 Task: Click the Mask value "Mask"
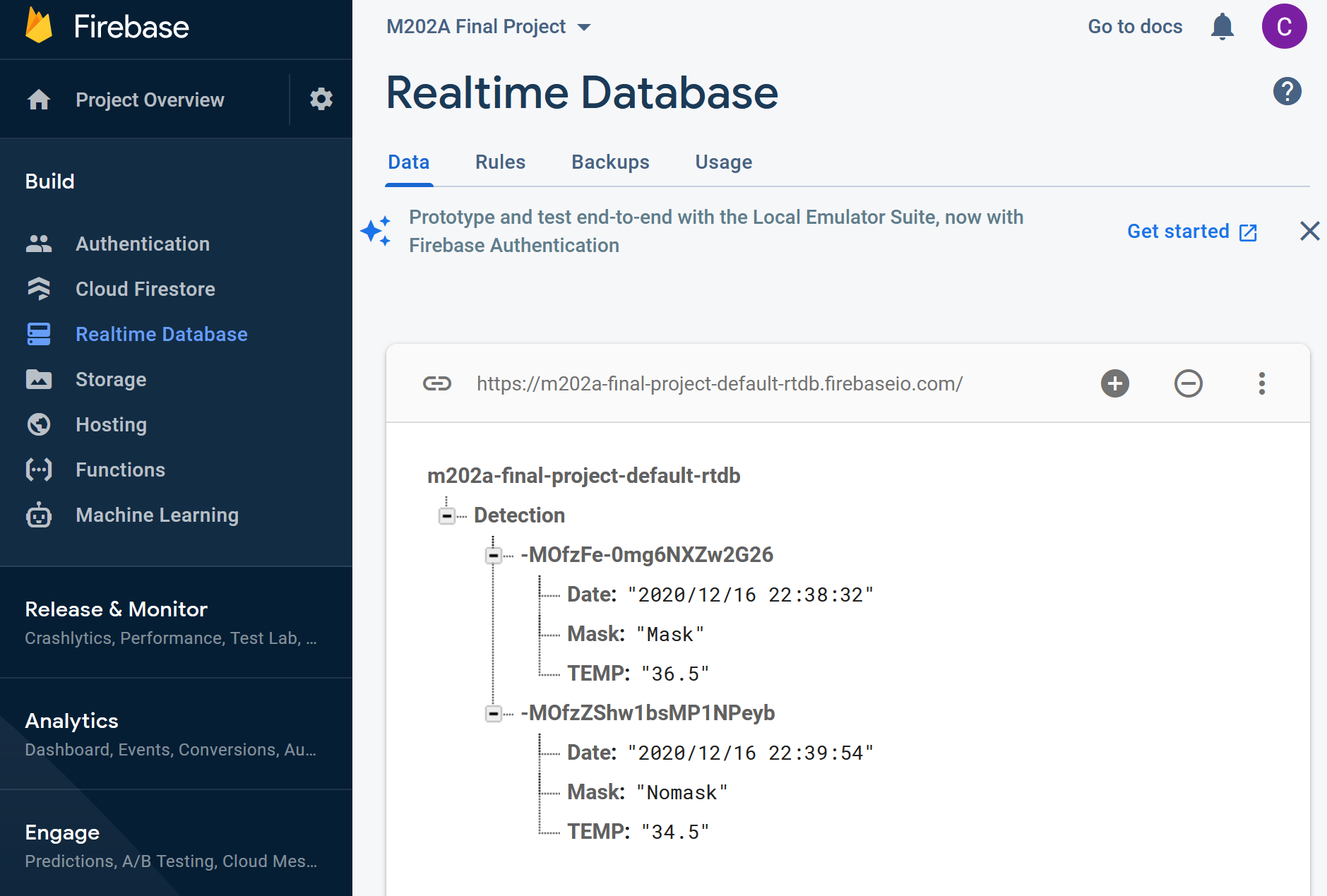[670, 635]
